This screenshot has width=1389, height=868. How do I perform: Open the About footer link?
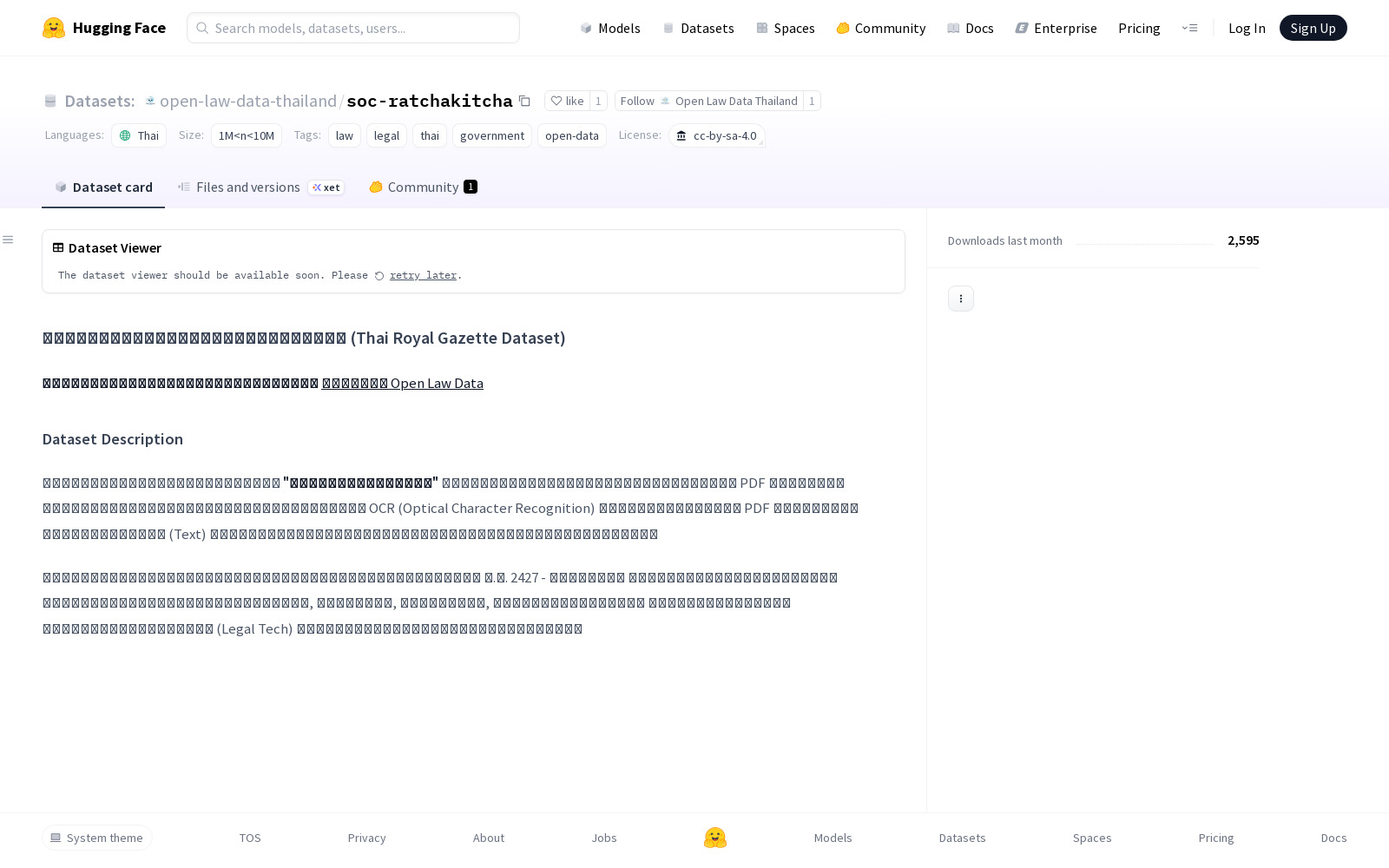489,838
